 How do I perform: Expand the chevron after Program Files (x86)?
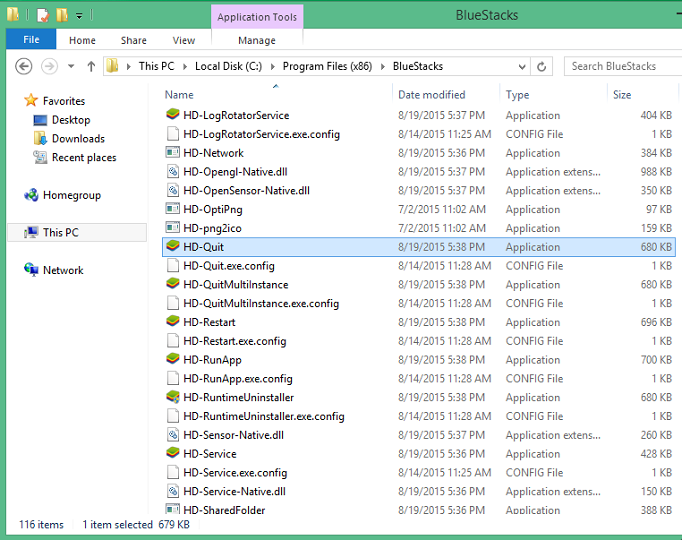[x=383, y=67]
